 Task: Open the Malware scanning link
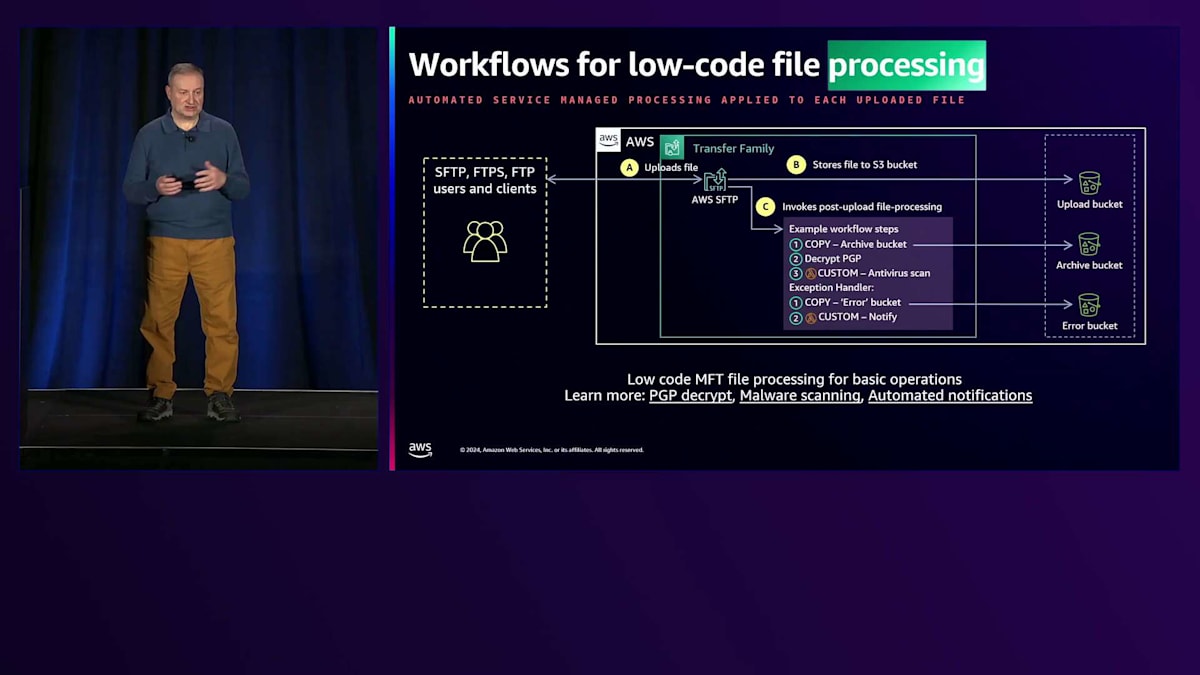800,396
